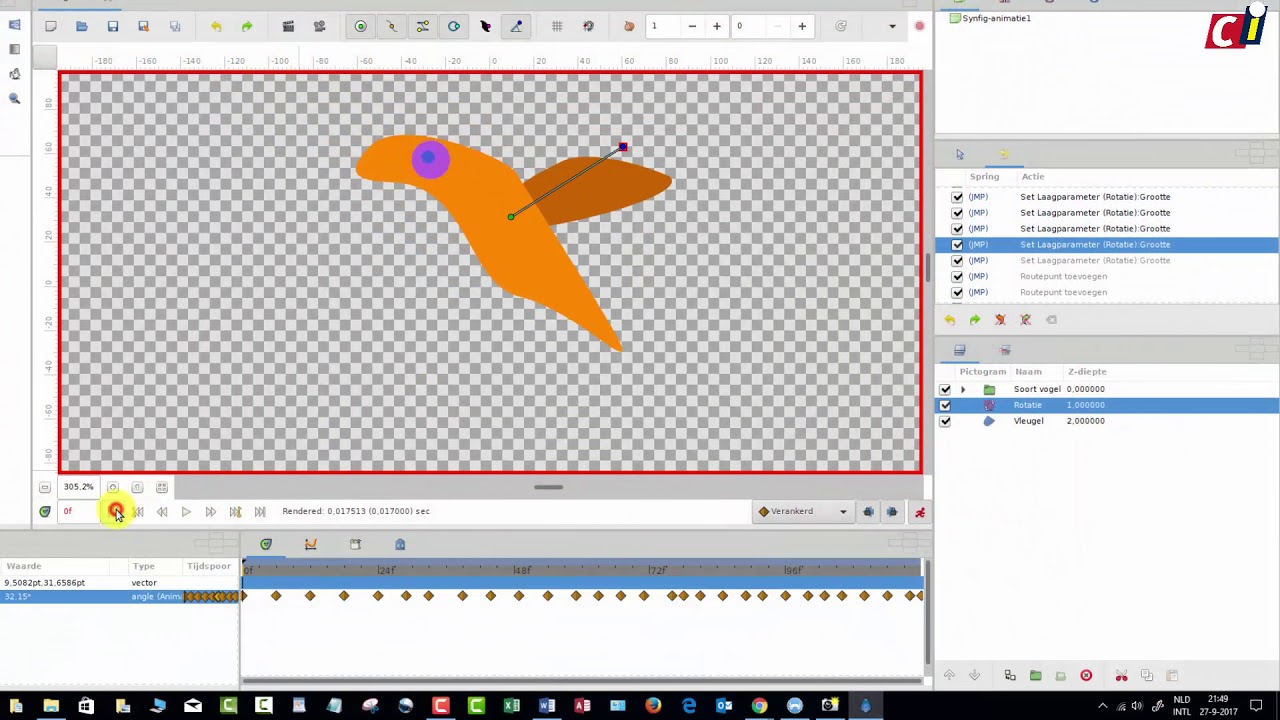1280x720 pixels.
Task: Uncheck highlighted Set Laagparameter history entry
Action: pos(957,245)
